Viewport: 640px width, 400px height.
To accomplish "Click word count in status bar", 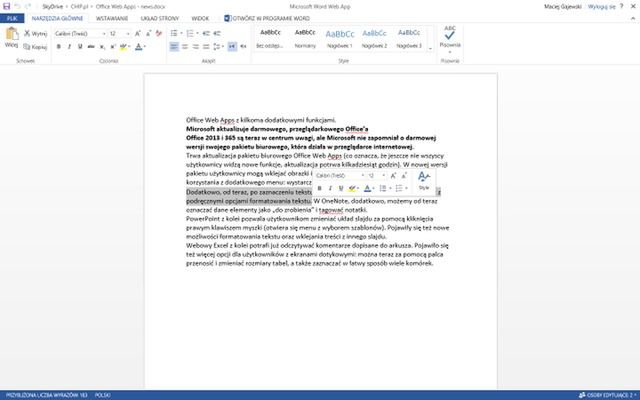I will (47, 395).
